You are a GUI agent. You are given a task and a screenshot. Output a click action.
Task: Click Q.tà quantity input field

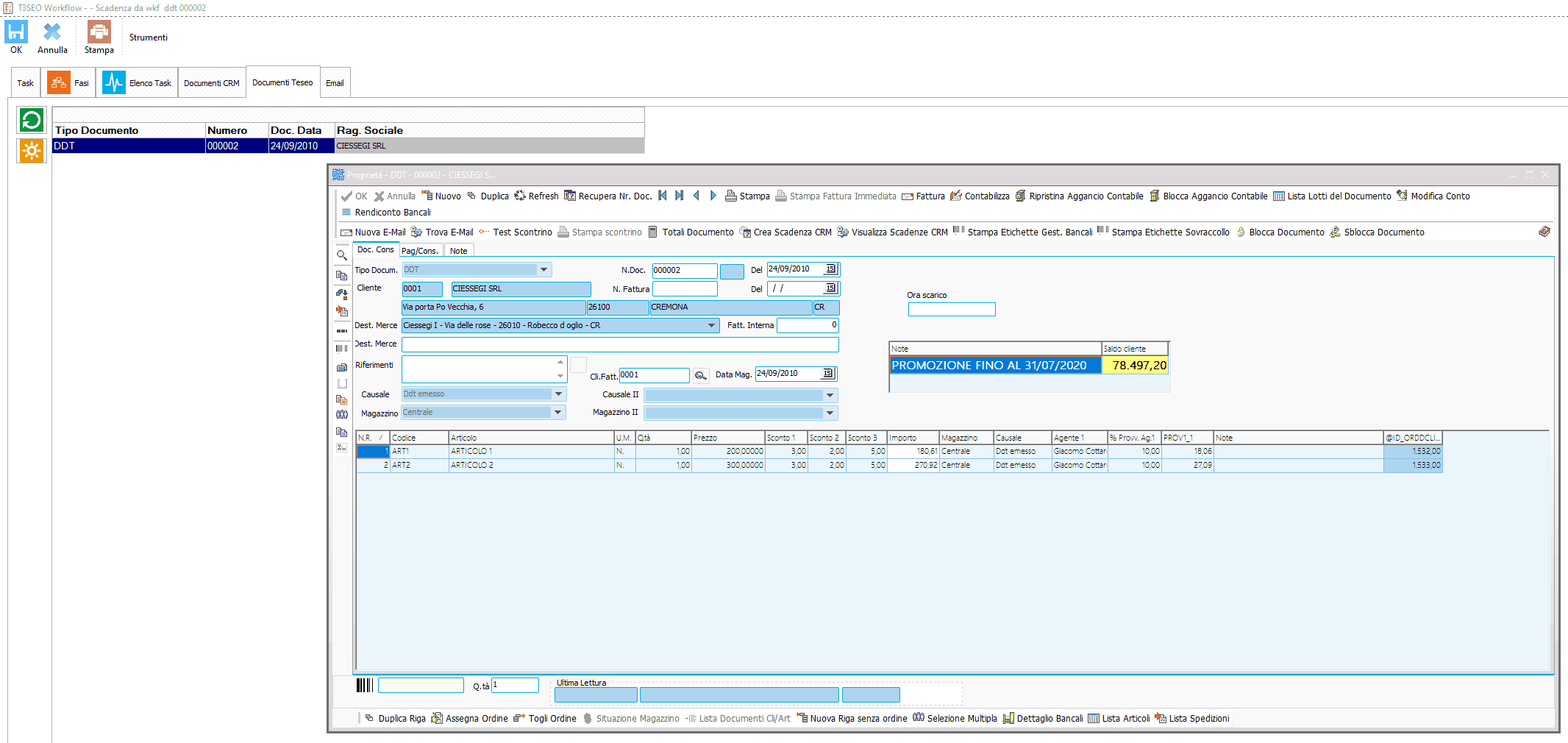click(x=515, y=685)
